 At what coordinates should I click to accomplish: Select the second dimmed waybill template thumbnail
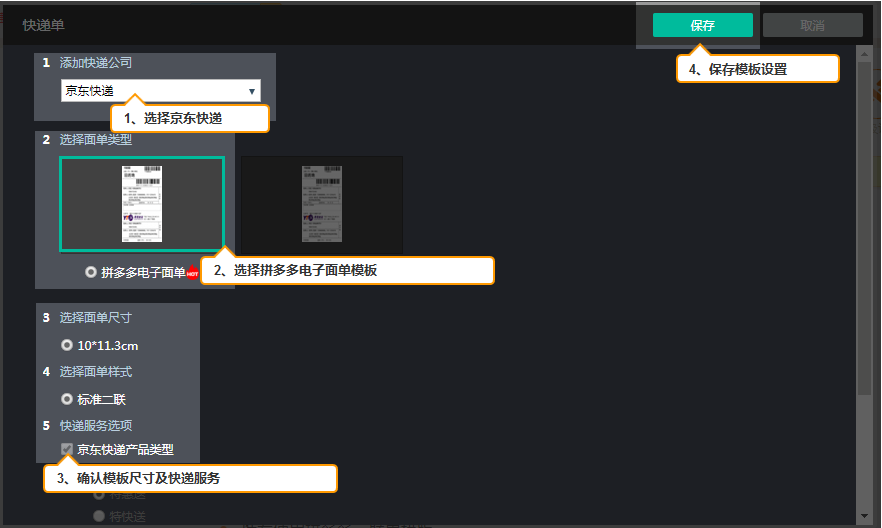point(322,205)
